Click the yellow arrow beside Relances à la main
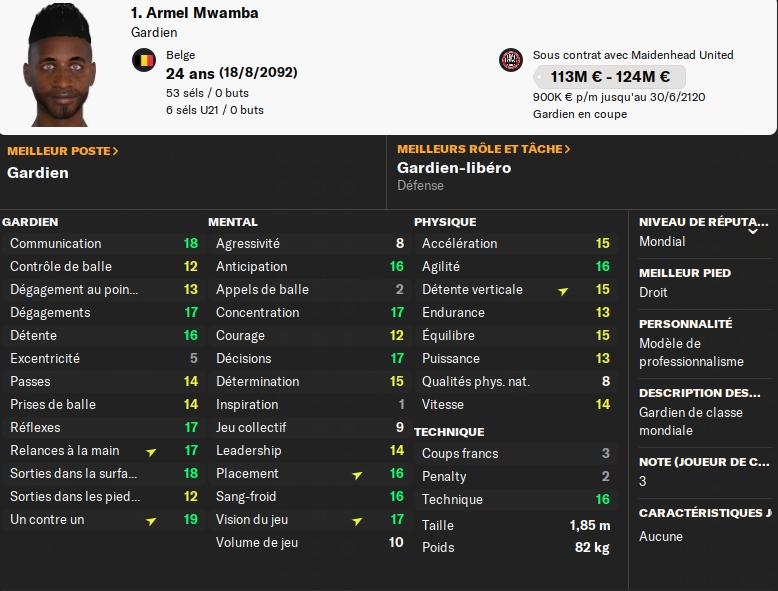 151,451
